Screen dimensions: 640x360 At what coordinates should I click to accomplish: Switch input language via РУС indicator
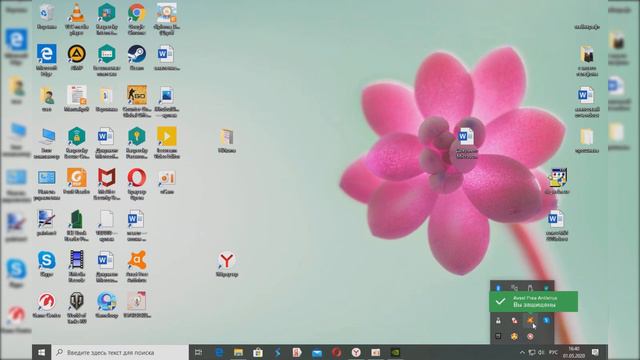[x=553, y=352]
